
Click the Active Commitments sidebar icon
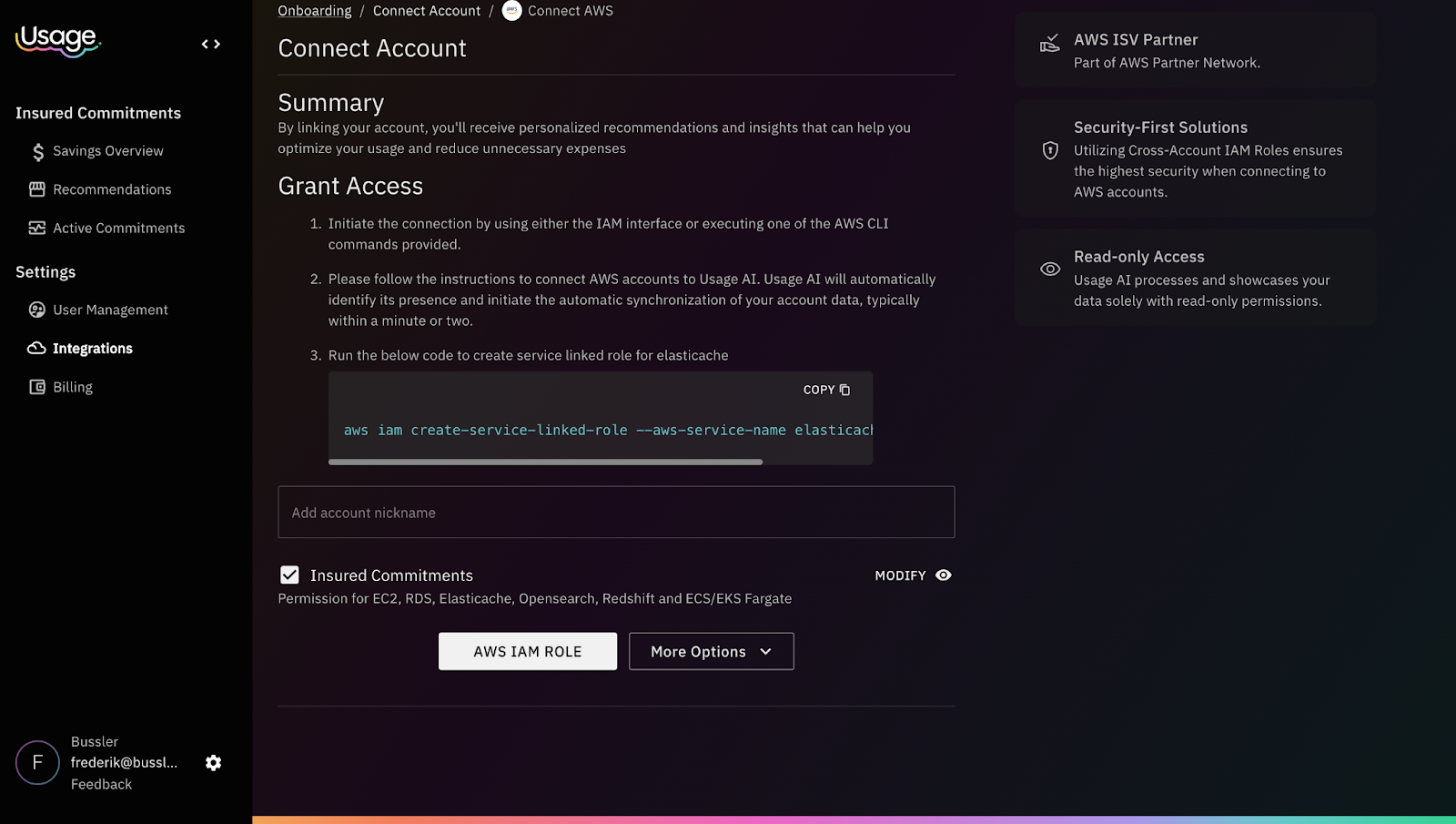[x=37, y=228]
